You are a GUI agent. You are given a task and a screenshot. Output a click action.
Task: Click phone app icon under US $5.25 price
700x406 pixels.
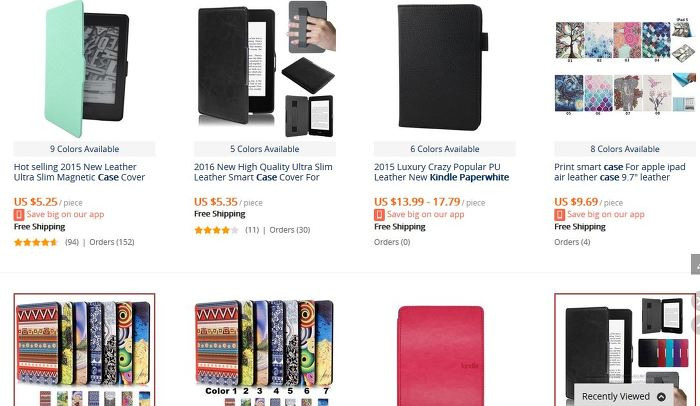pos(19,215)
